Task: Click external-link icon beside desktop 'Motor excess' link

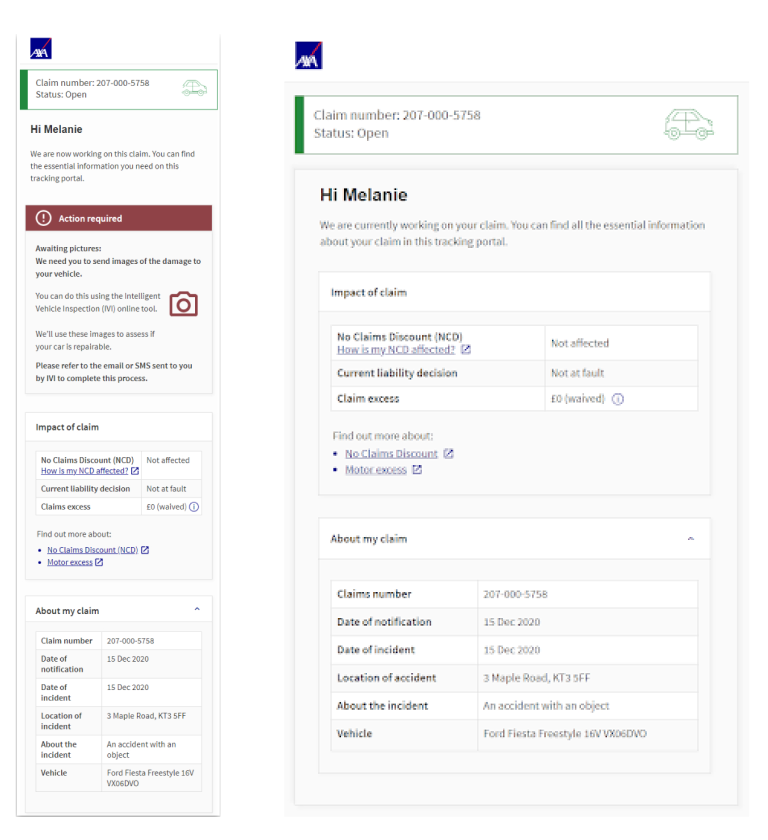Action: pyautogui.click(x=417, y=470)
